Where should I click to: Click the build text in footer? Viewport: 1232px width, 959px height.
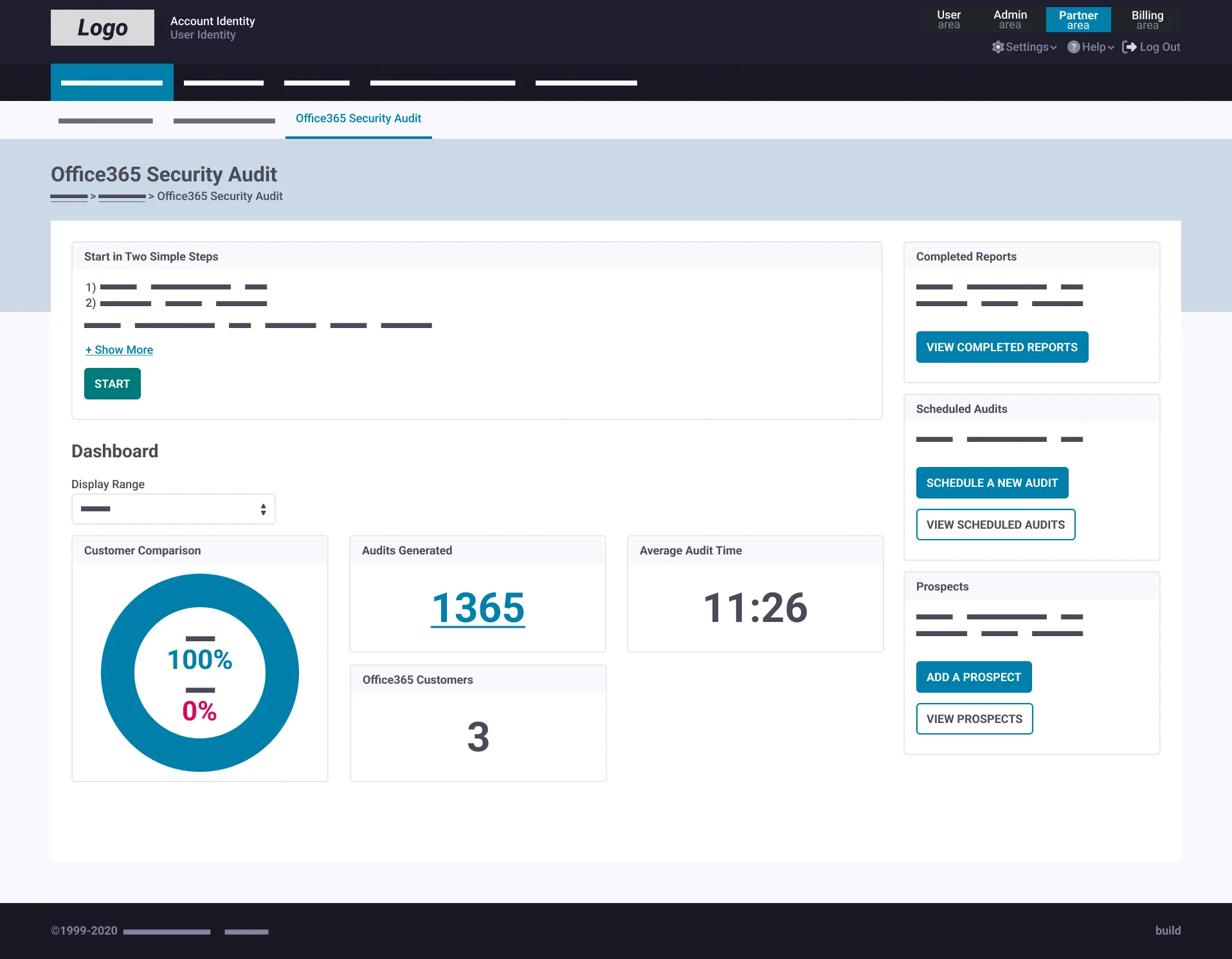(1168, 931)
